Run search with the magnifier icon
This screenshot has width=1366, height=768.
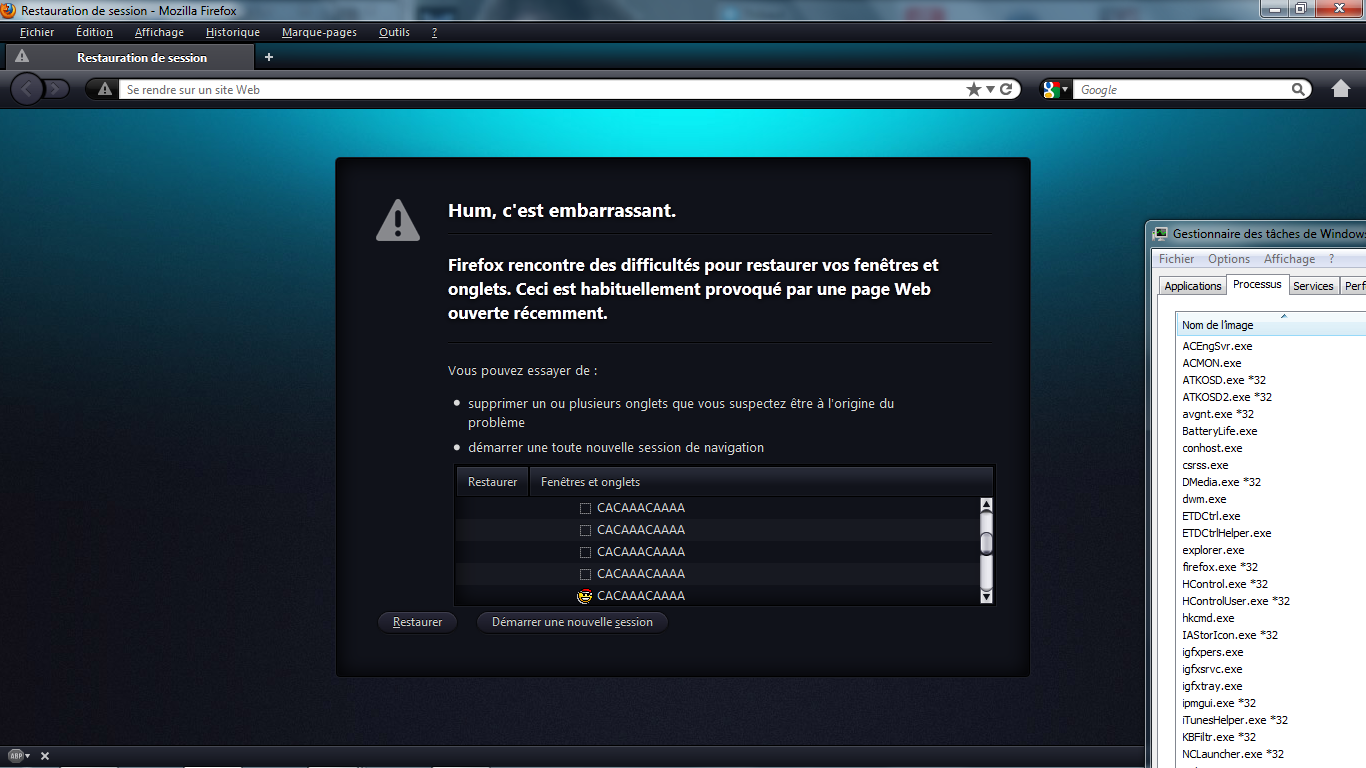pos(1299,89)
